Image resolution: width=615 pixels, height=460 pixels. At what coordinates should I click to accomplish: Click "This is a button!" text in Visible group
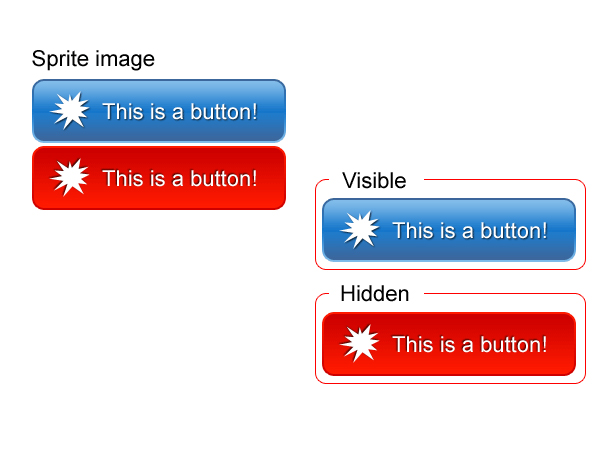470,231
